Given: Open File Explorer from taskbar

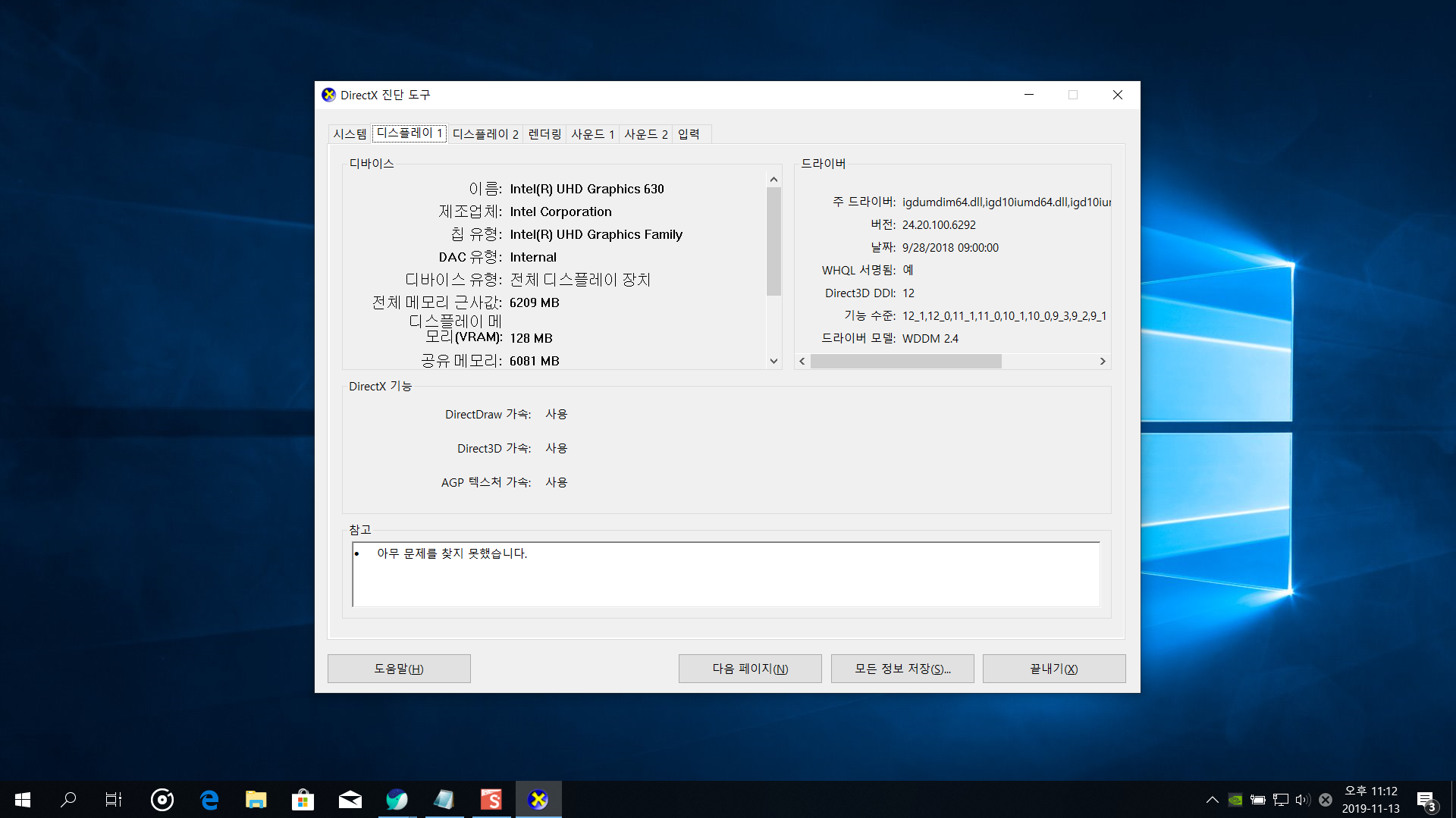Looking at the screenshot, I should (256, 799).
